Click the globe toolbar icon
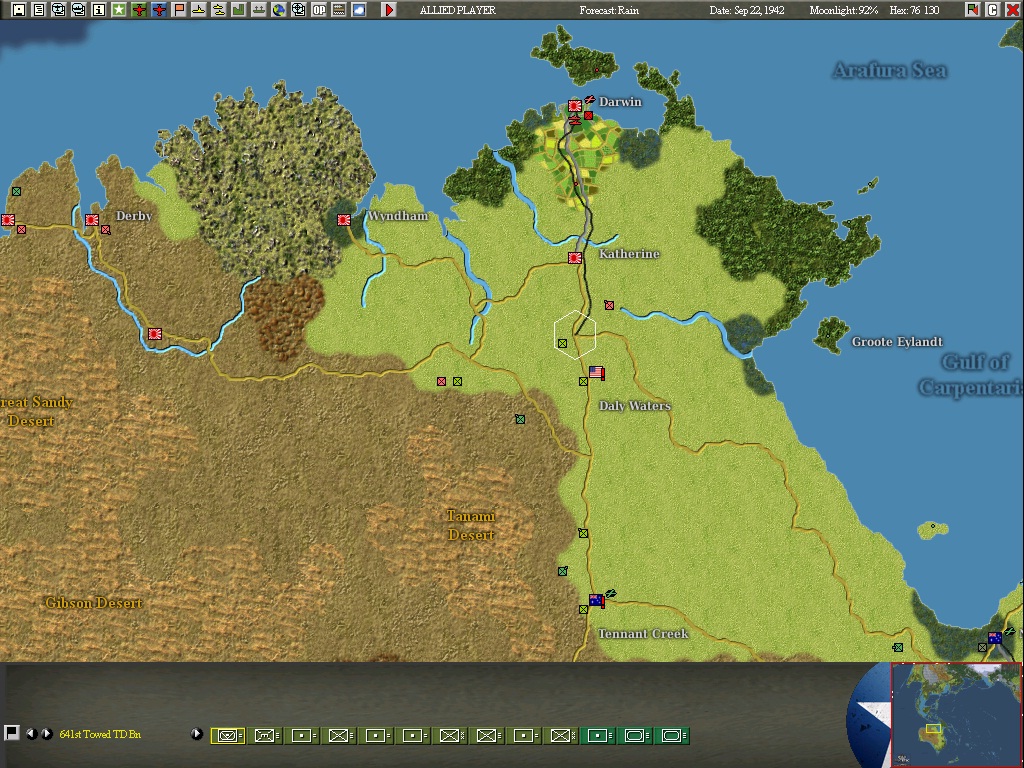1024x768 pixels. click(x=278, y=9)
